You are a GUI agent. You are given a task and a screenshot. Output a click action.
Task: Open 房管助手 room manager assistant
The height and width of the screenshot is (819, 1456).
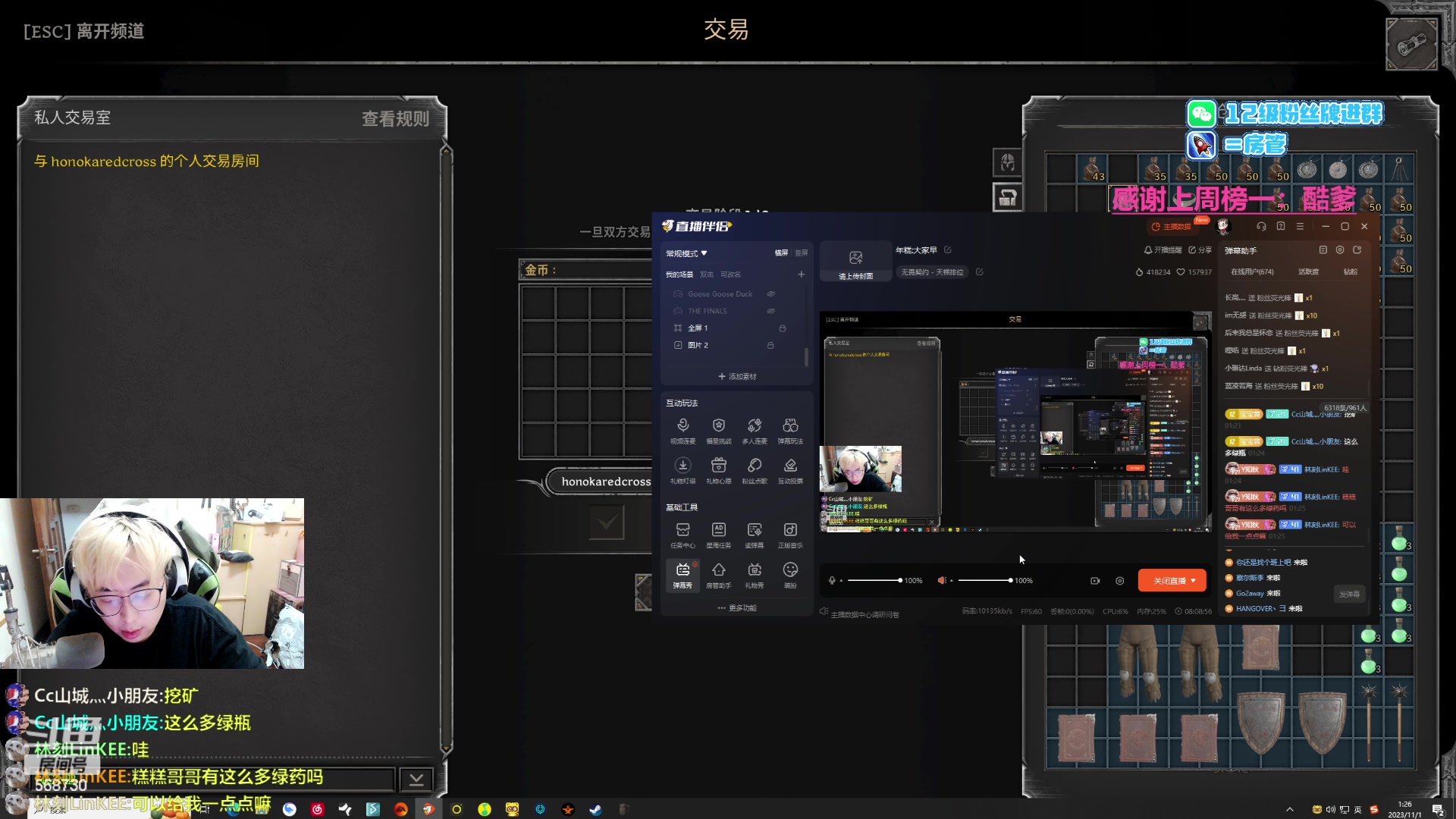718,575
